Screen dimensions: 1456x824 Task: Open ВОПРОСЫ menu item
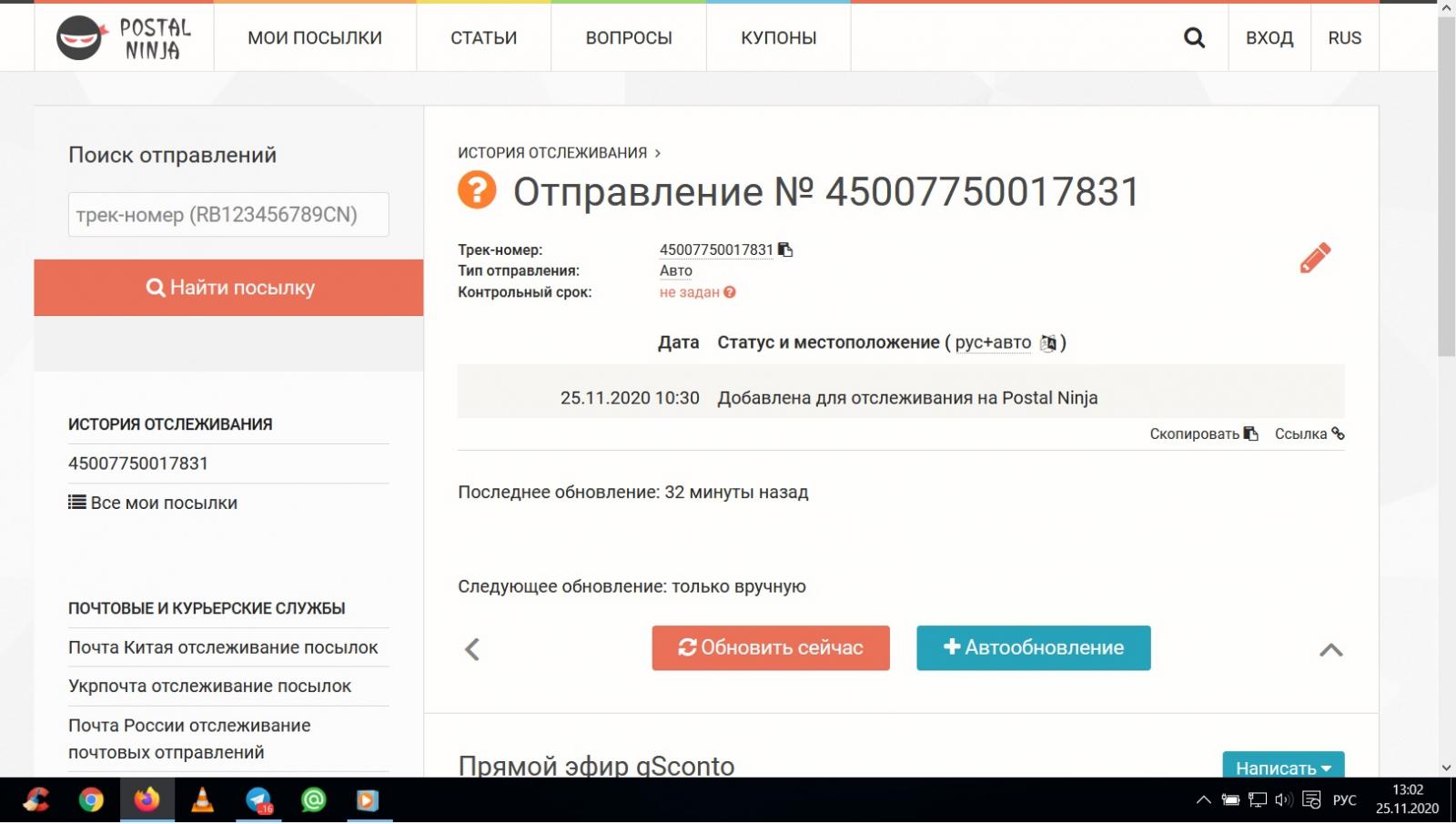(629, 37)
